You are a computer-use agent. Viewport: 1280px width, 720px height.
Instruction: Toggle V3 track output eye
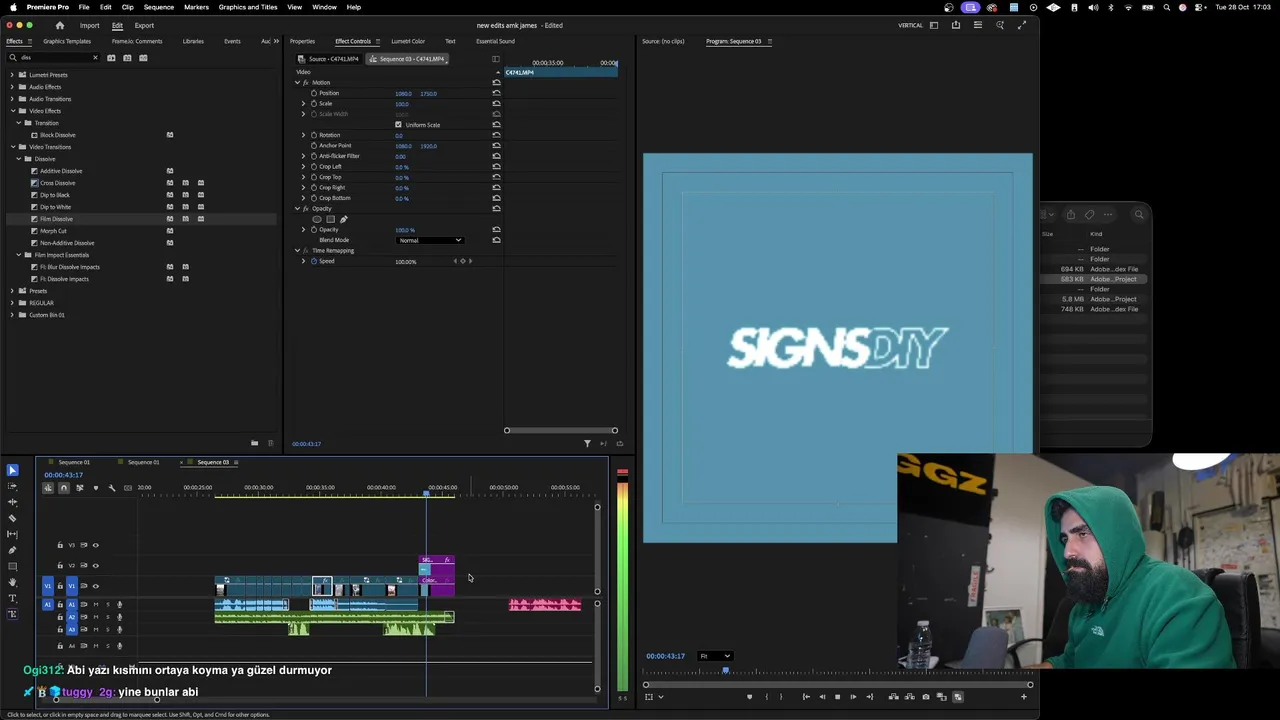(95, 545)
